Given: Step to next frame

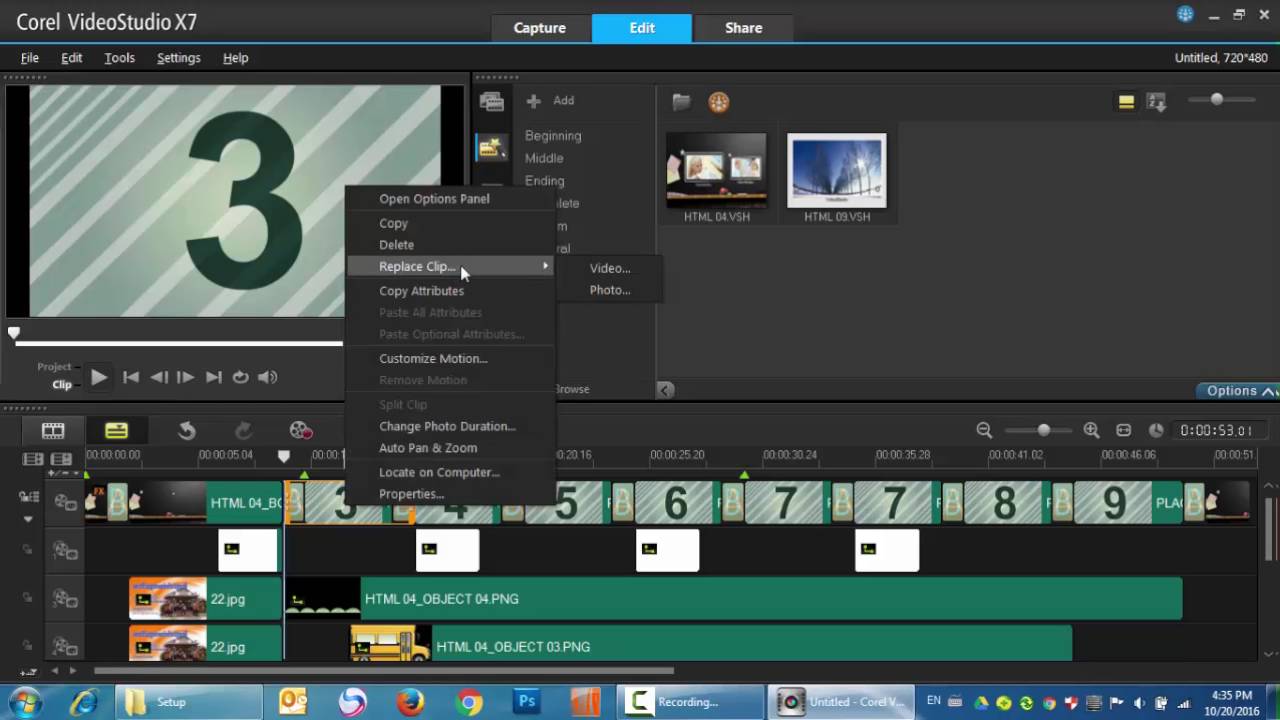Looking at the screenshot, I should (185, 377).
